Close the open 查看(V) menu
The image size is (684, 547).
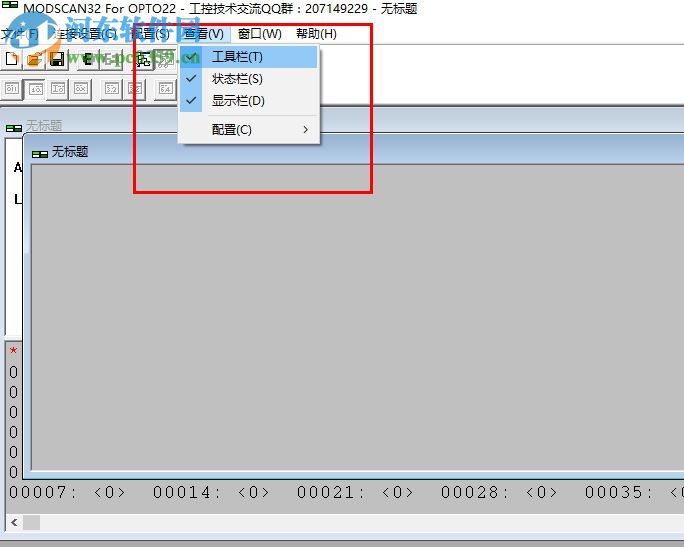click(x=204, y=34)
